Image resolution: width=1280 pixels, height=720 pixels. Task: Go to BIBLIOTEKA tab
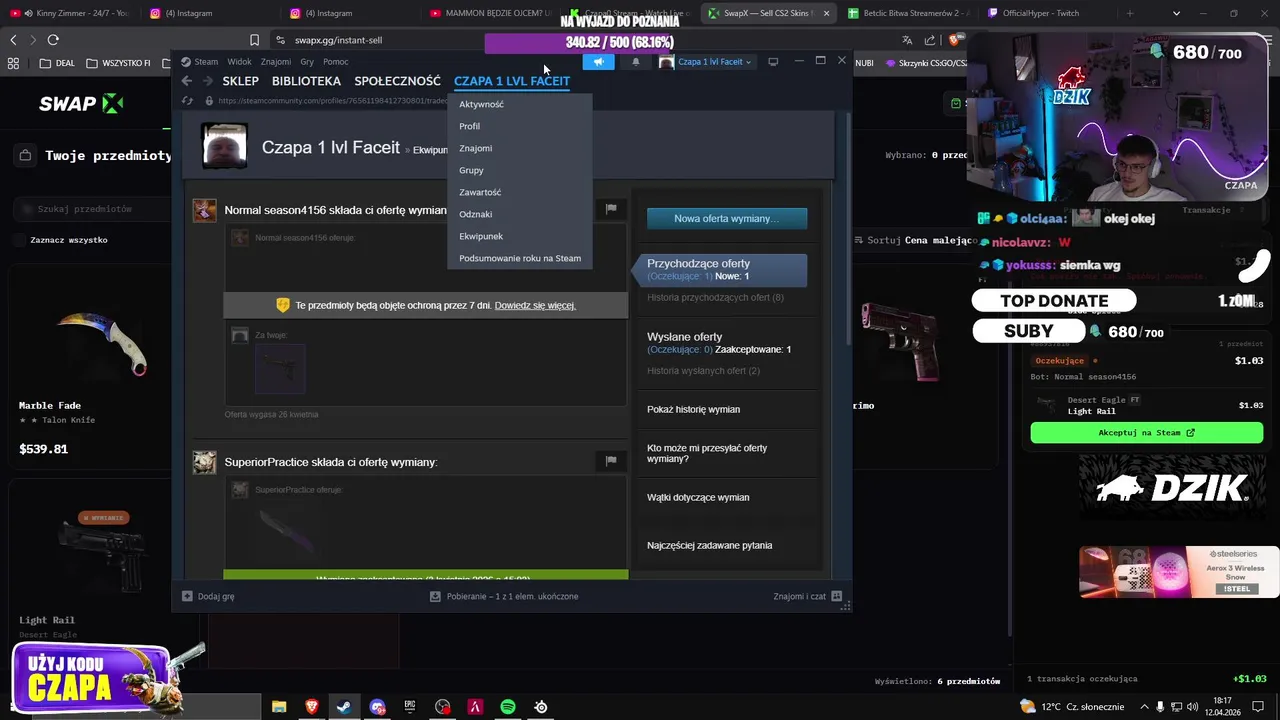pyautogui.click(x=306, y=81)
